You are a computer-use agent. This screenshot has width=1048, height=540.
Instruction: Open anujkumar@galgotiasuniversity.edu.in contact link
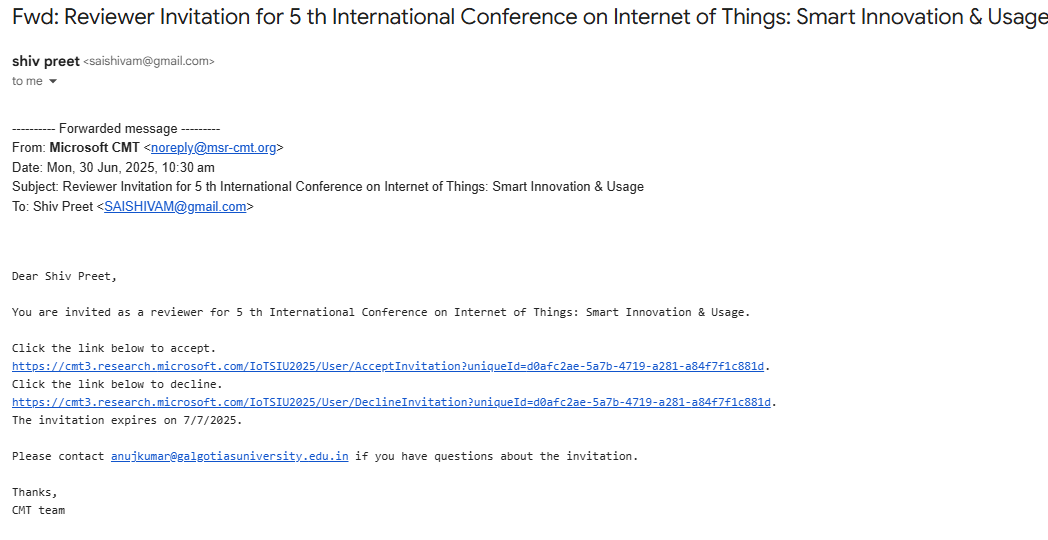pos(229,456)
